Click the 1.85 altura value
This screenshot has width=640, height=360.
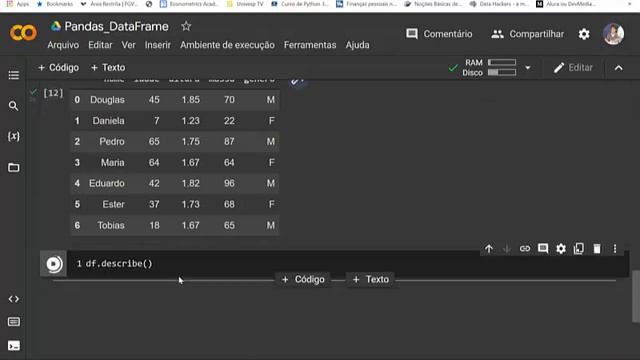point(191,100)
